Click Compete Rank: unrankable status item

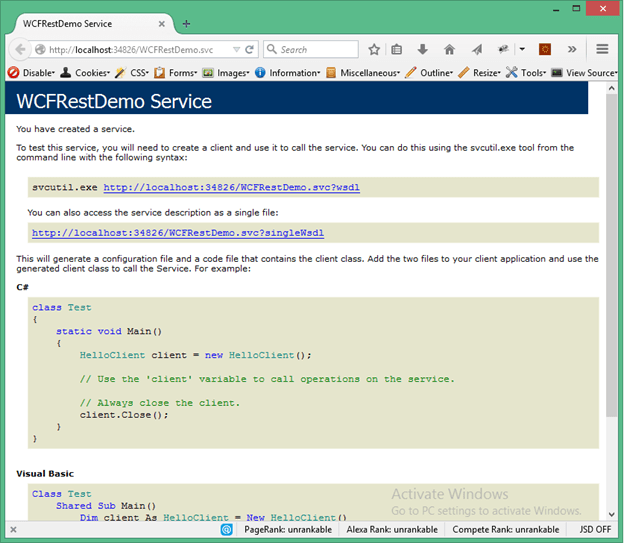coord(506,529)
